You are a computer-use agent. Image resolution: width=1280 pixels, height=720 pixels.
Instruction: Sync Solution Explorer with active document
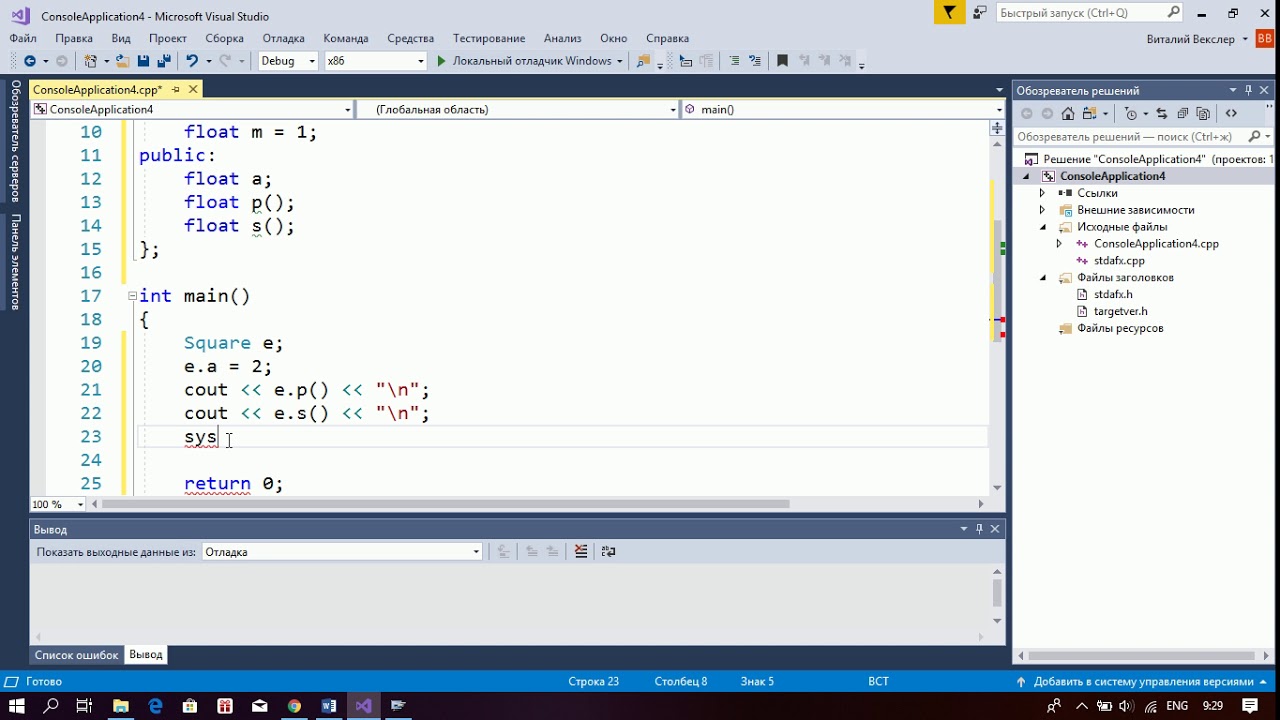click(1161, 113)
